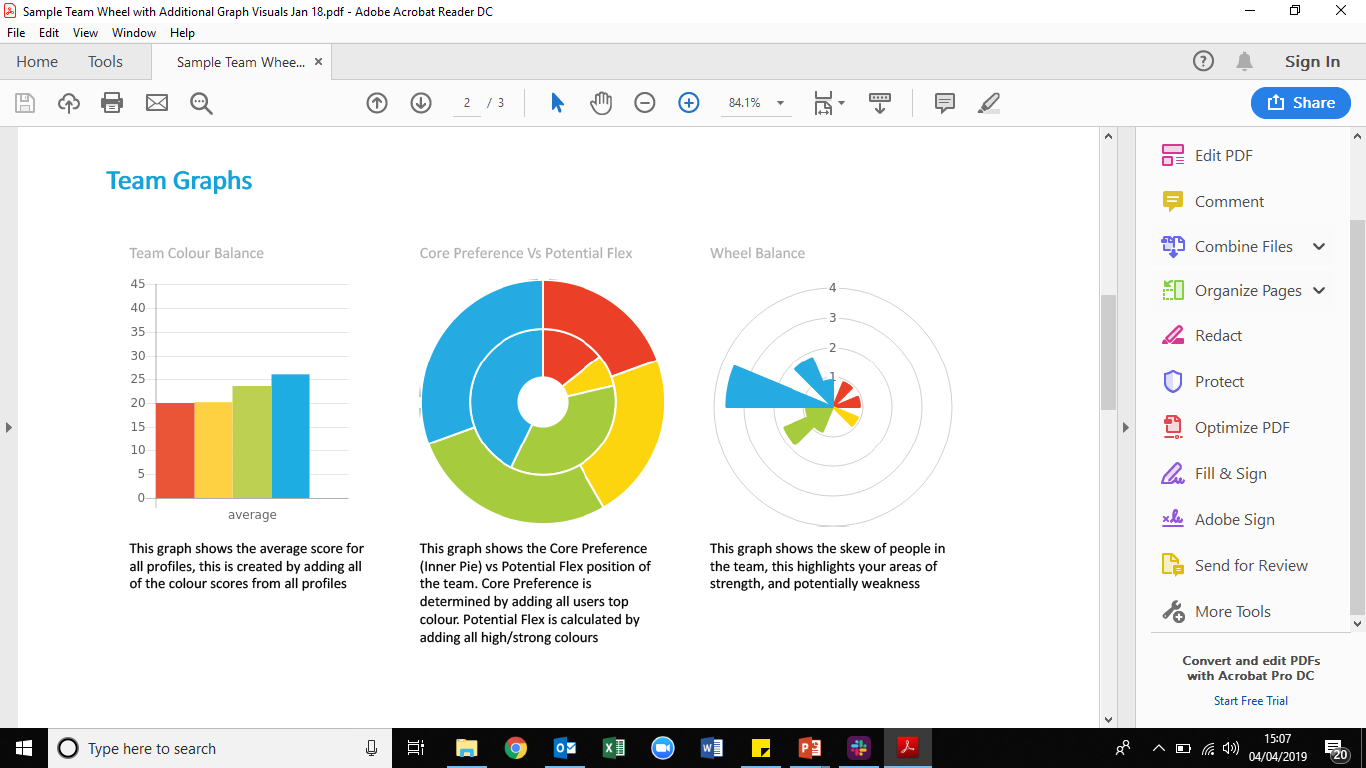This screenshot has height=768, width=1366.
Task: Expand the Combine Files options chevron
Action: coord(1319,247)
